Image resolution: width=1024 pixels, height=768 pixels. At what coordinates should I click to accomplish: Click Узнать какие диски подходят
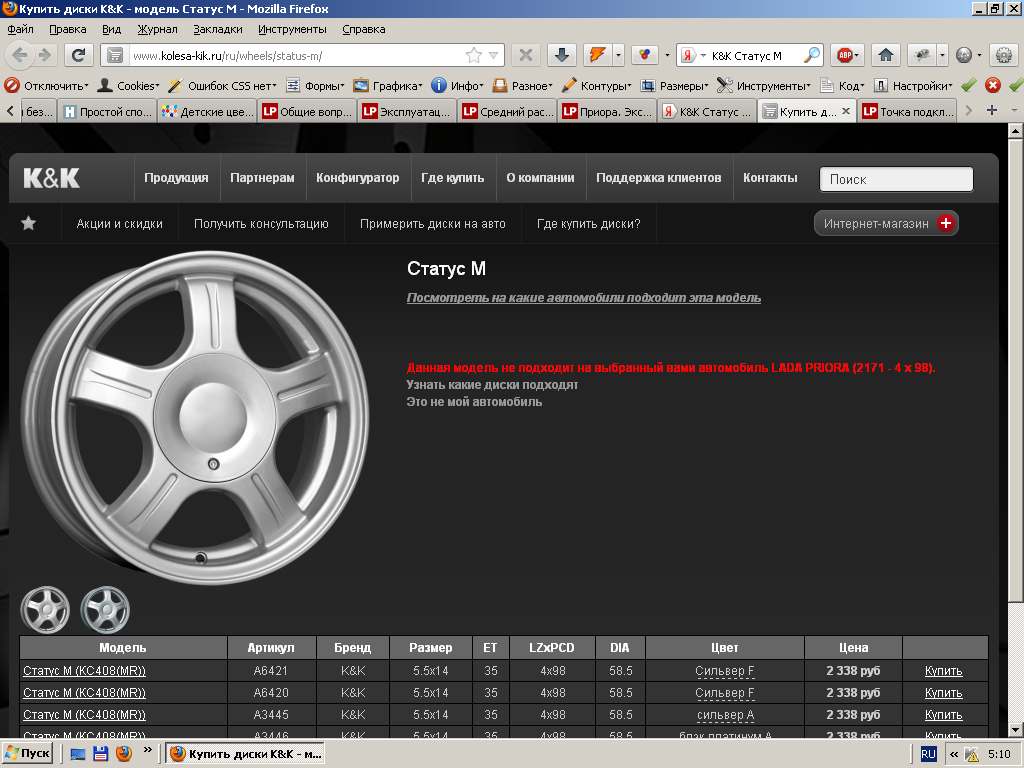pos(492,385)
